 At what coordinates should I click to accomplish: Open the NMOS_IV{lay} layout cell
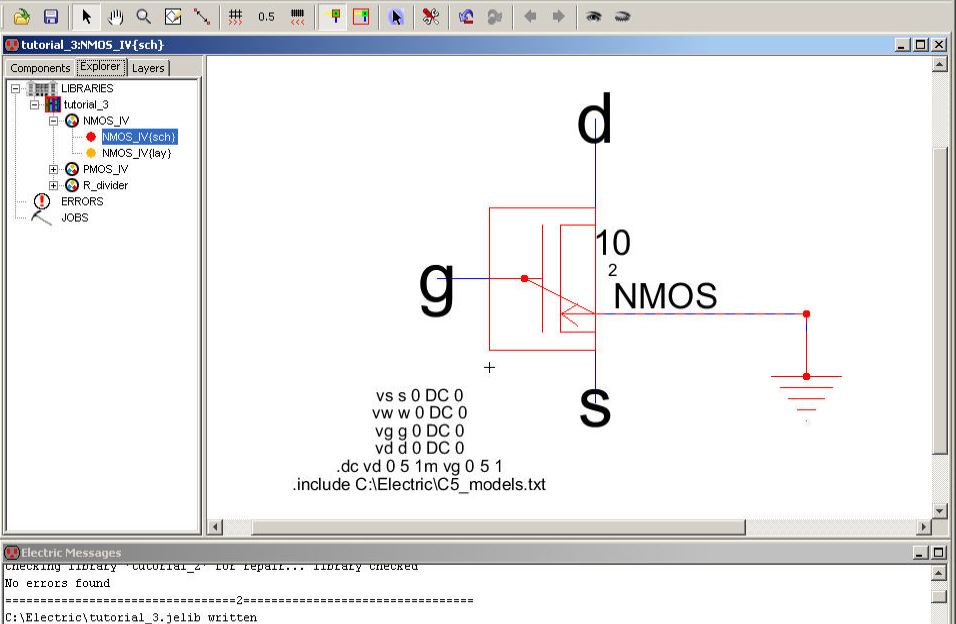pyautogui.click(x=136, y=153)
